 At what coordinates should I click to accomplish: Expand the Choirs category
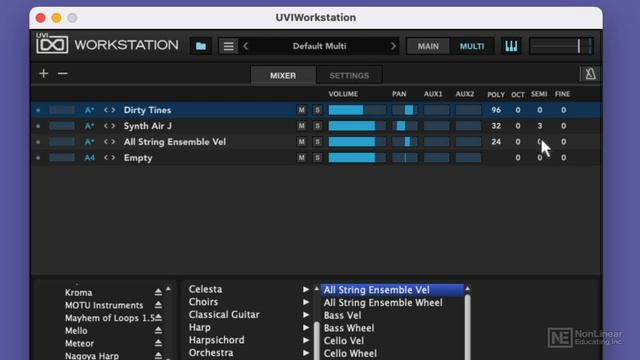pos(306,302)
